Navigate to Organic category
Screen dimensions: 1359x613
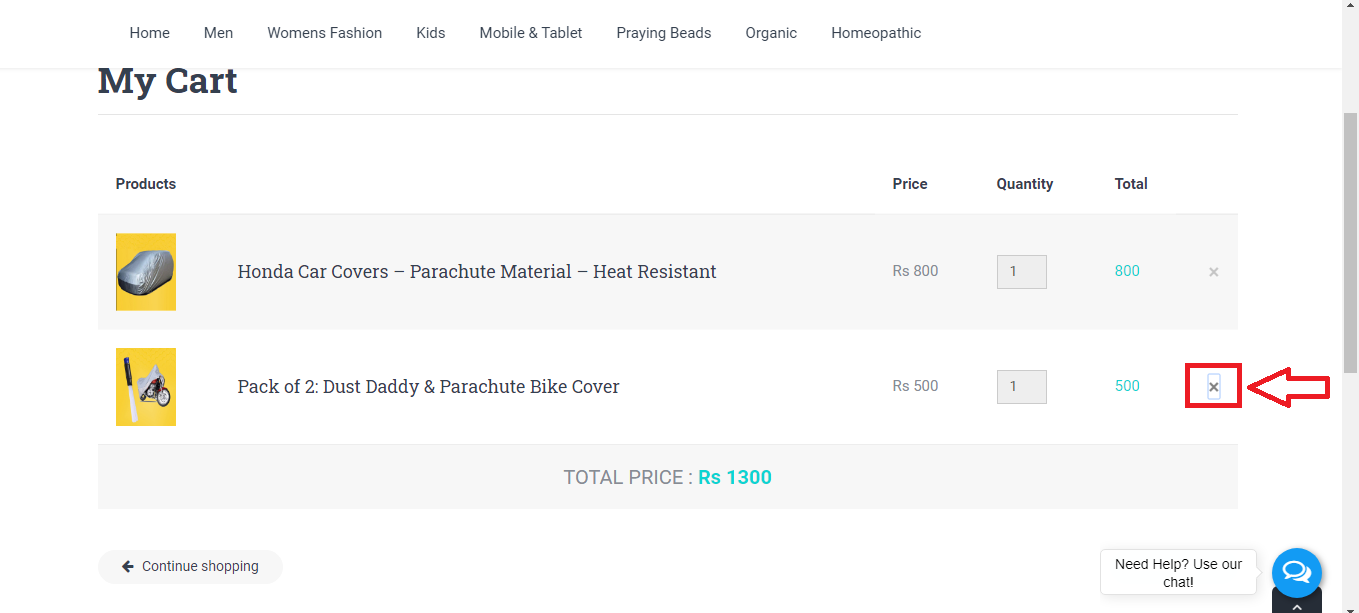coord(770,33)
